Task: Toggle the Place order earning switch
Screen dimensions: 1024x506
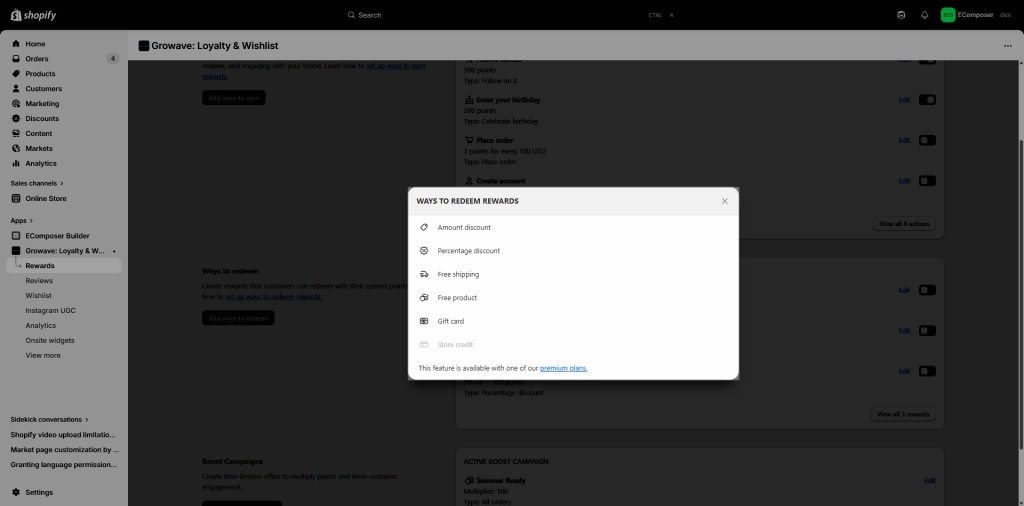Action: [927, 140]
